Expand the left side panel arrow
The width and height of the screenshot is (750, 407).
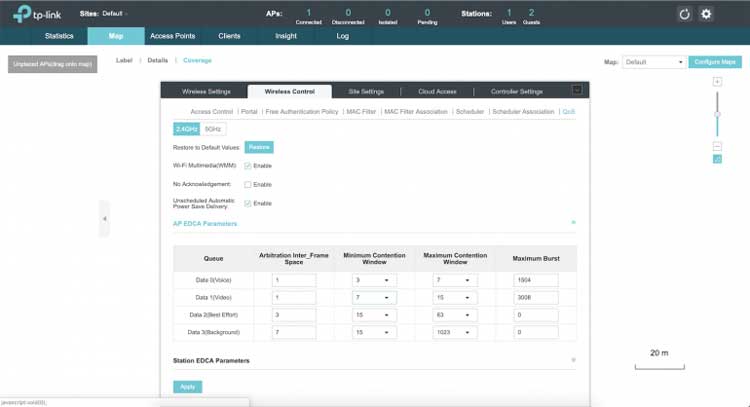tap(104, 218)
